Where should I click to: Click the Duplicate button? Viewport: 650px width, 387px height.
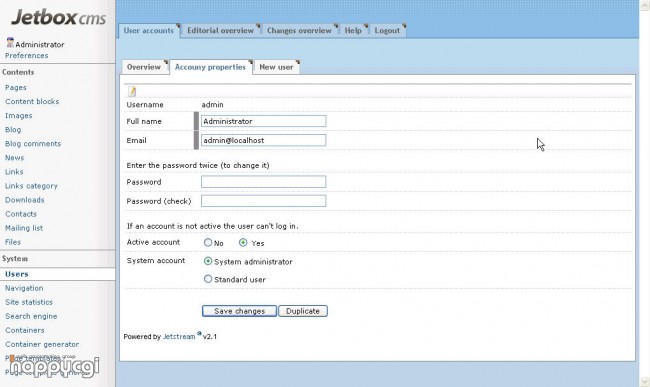(303, 311)
